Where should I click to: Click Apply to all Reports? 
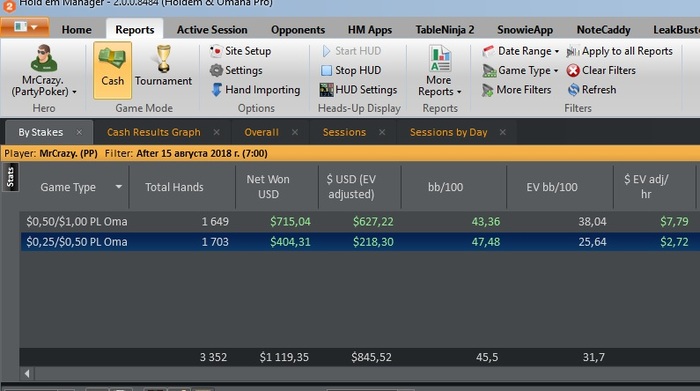tap(620, 51)
